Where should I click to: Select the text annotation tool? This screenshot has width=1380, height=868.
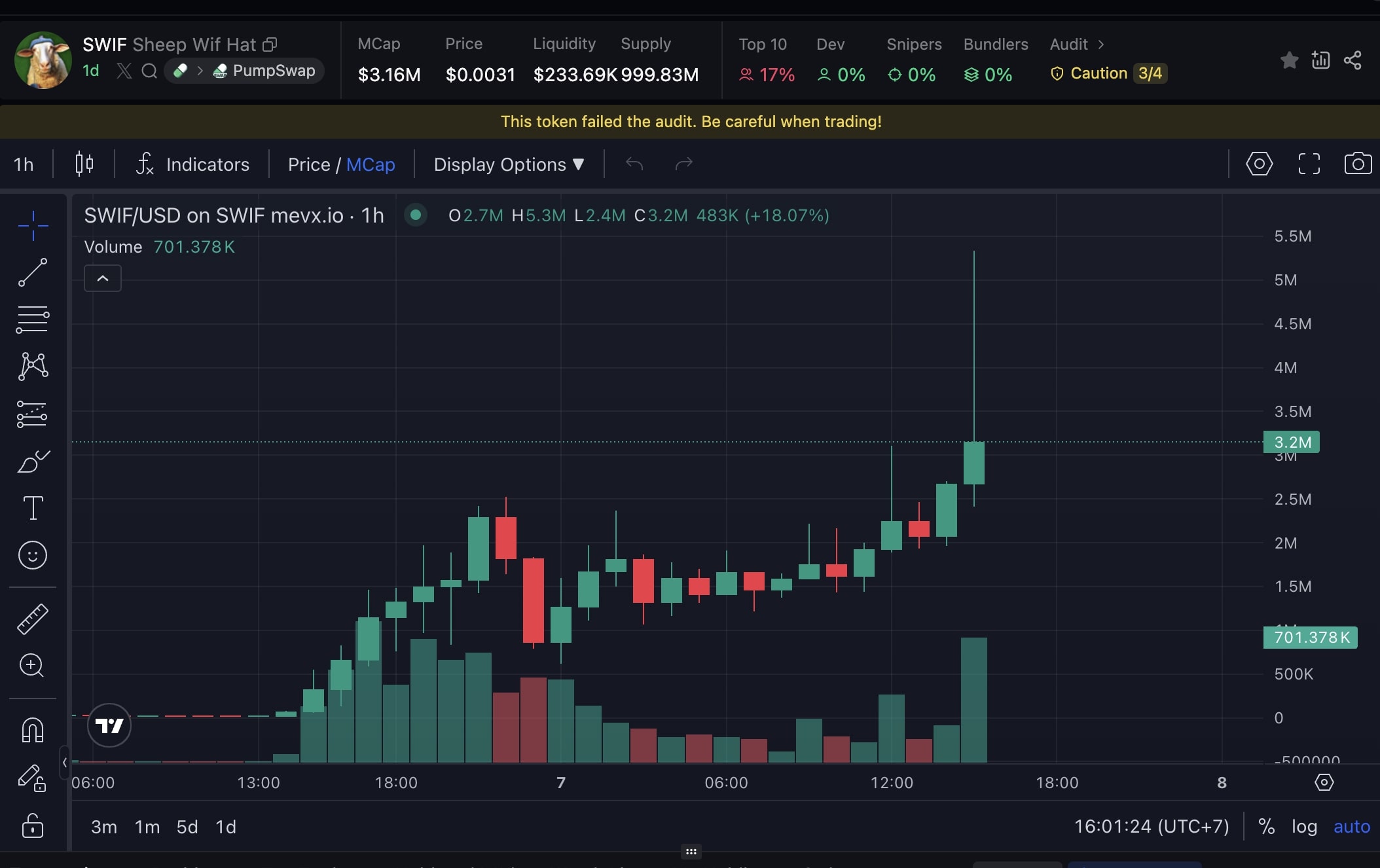coord(33,508)
